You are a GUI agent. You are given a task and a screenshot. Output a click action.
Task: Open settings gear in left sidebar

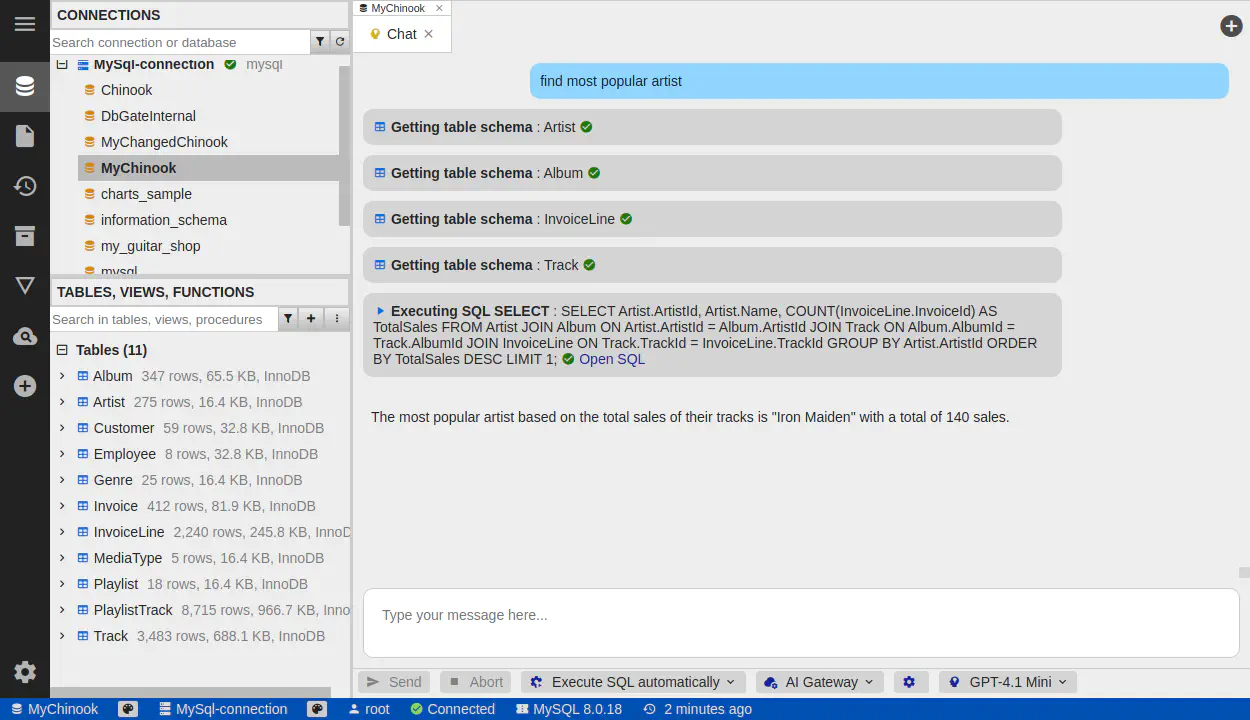point(25,672)
